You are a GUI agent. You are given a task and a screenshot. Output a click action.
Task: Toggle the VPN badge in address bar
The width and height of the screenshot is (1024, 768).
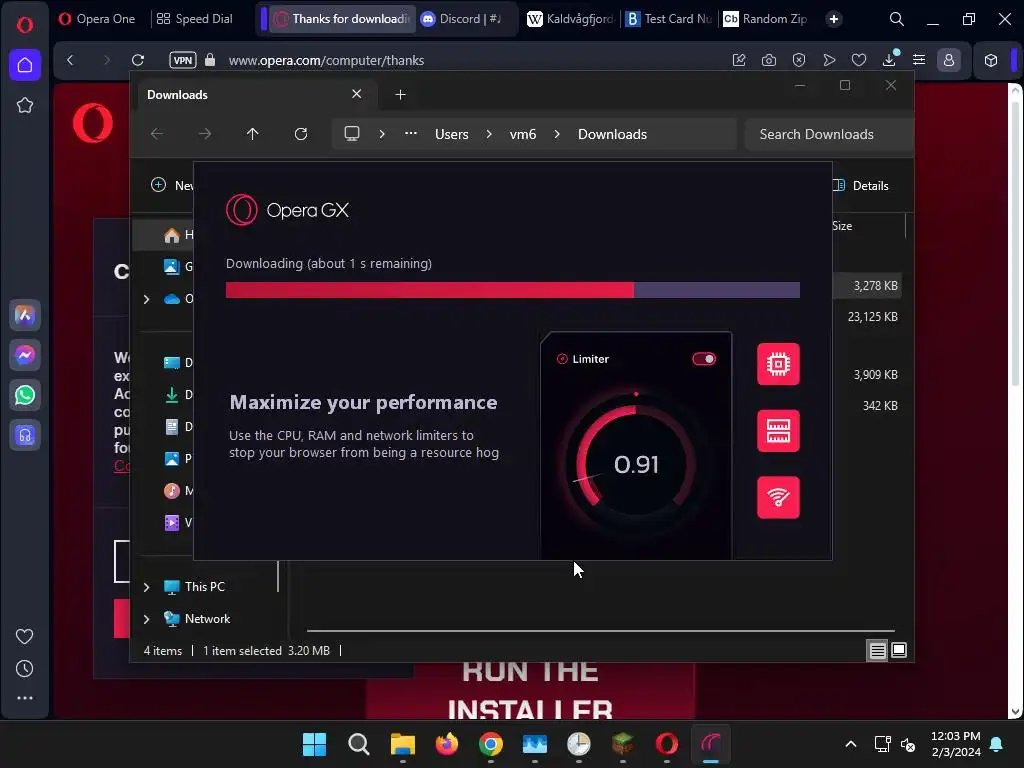point(183,60)
